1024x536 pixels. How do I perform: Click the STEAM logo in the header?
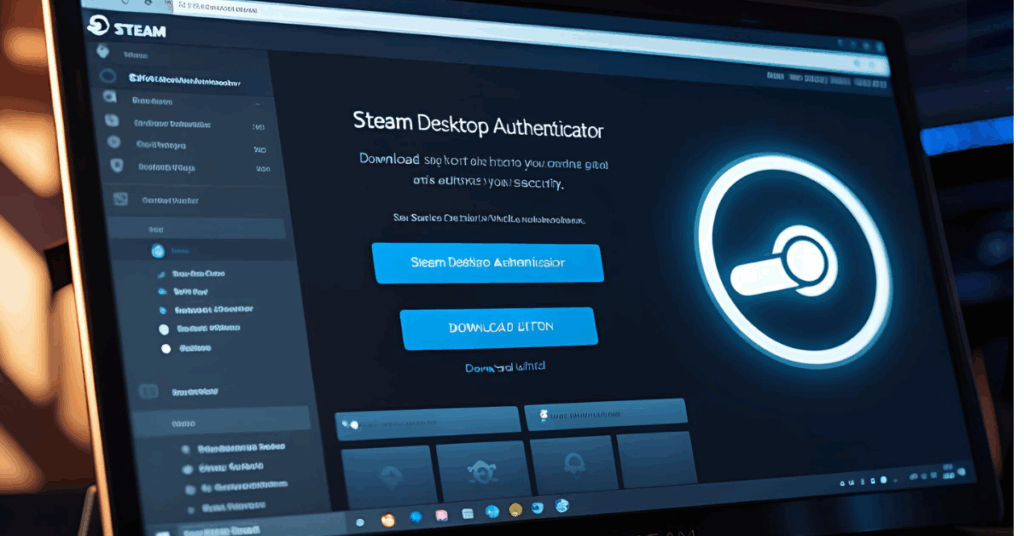(127, 28)
